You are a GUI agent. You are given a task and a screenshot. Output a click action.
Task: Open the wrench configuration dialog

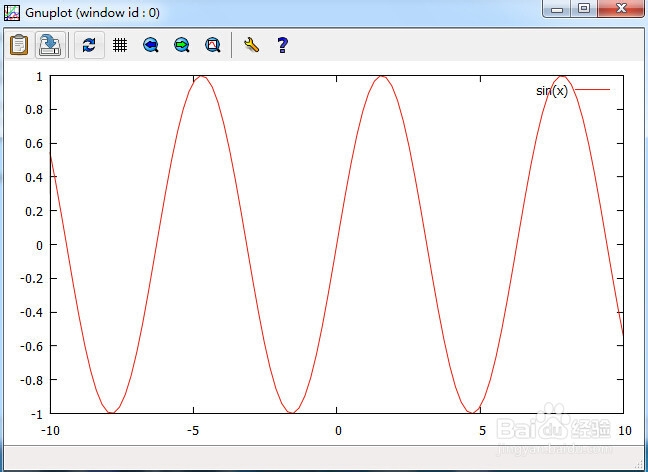pos(251,45)
